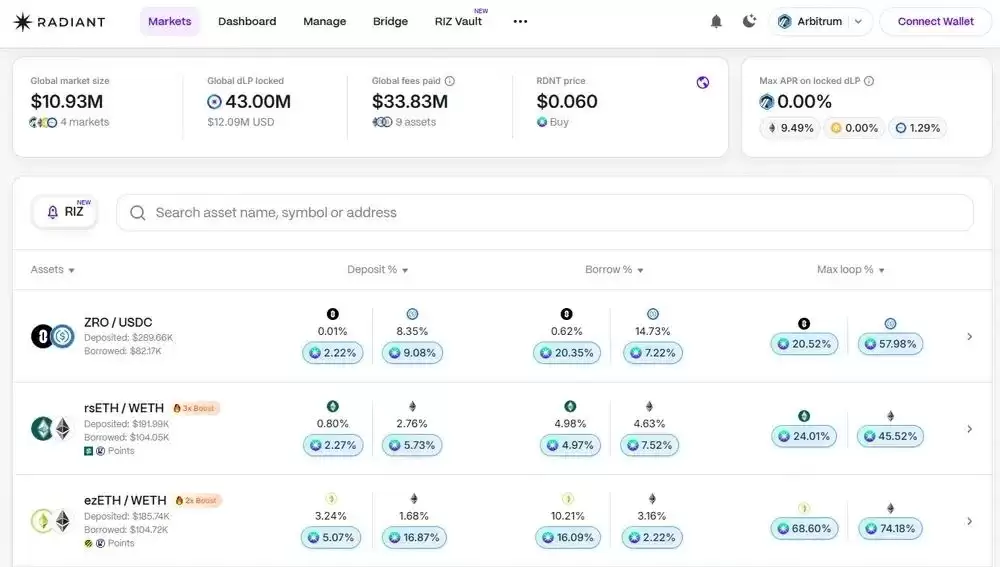Expand the ZRO / USDC row chevron

pos(969,337)
